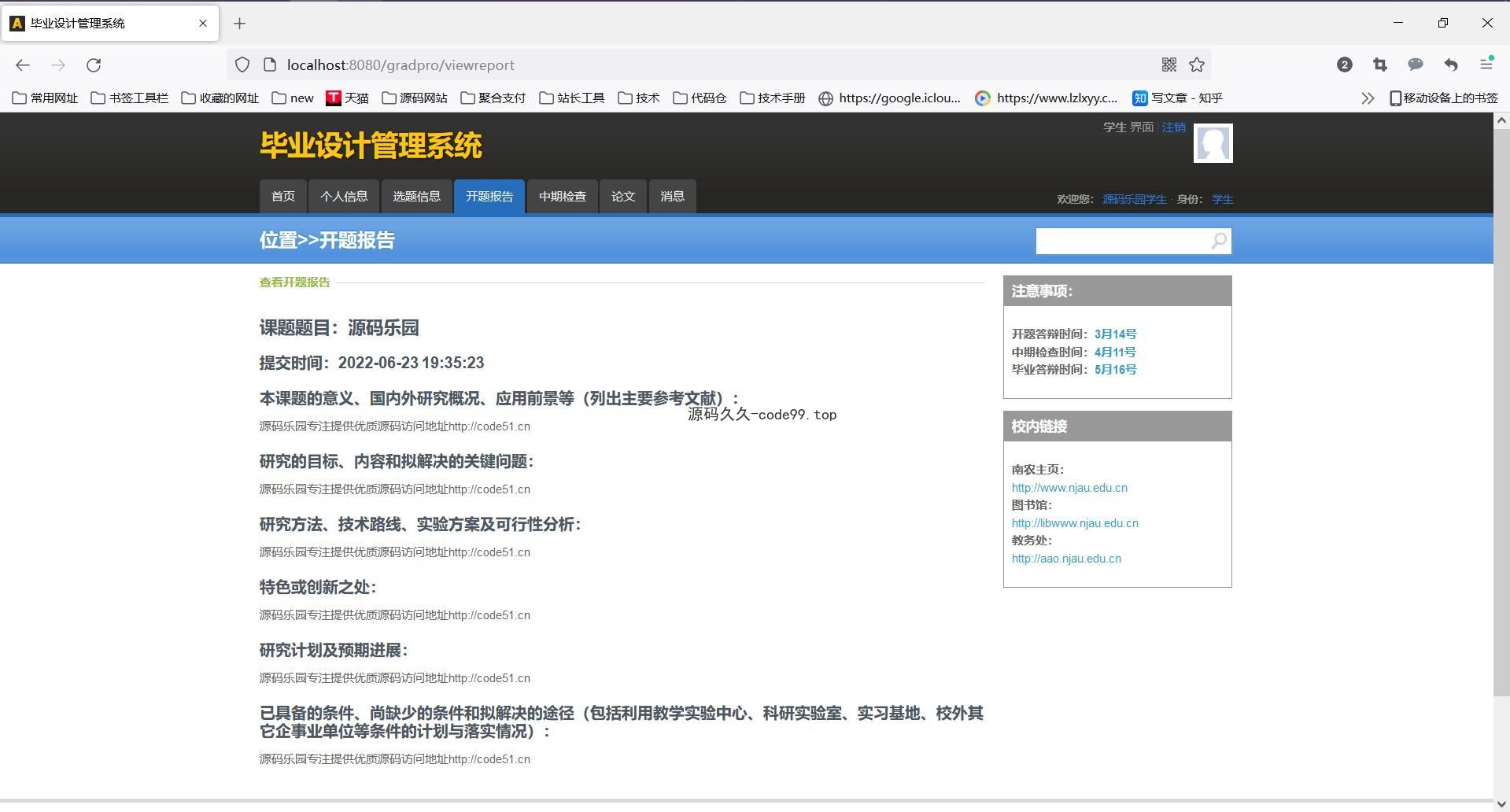This screenshot has width=1510, height=812.
Task: Bookmark this page with the star icon
Action: (1197, 65)
